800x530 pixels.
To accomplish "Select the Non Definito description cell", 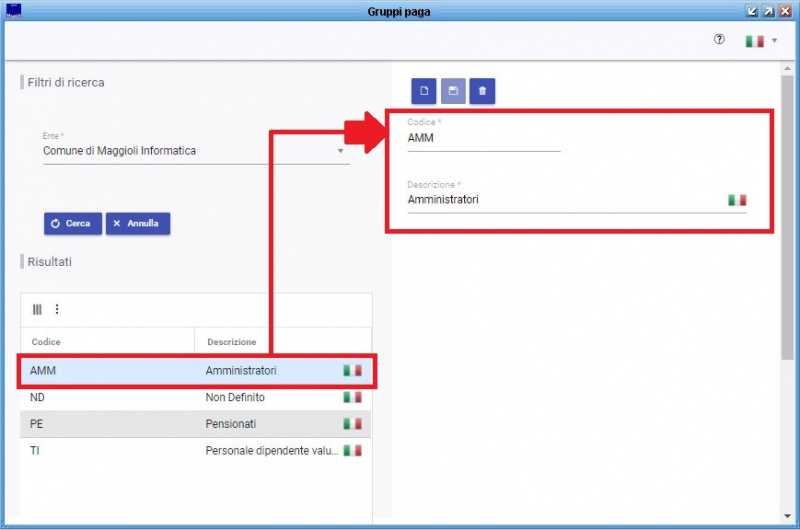I will tap(235, 397).
